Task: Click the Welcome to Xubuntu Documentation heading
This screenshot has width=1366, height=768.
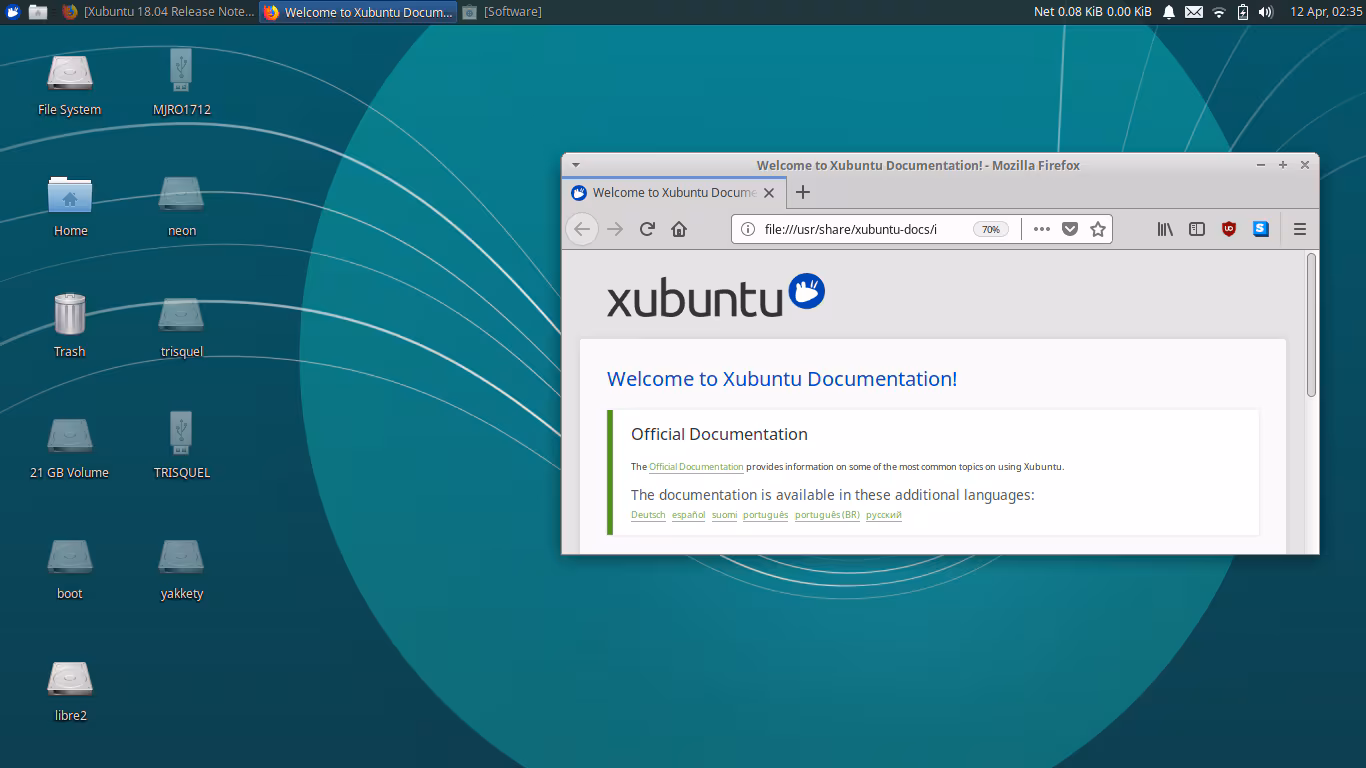Action: tap(782, 379)
